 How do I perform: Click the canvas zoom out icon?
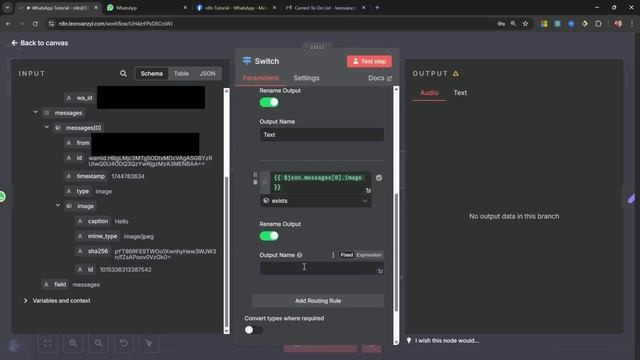(98, 343)
